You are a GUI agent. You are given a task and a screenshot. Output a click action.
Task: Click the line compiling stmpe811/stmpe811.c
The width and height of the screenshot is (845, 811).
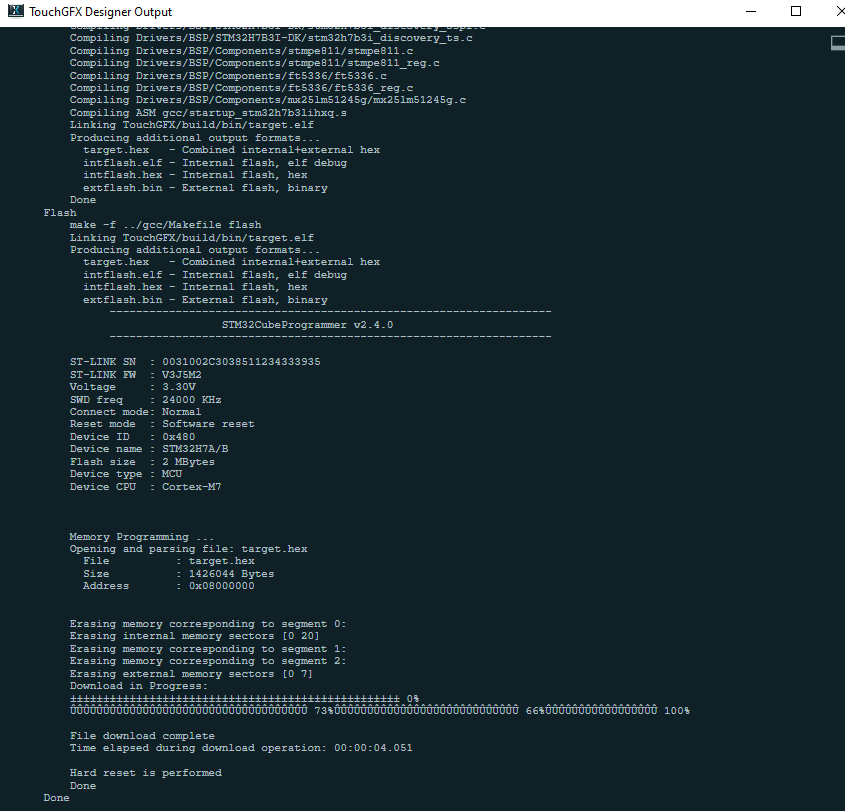pos(241,51)
